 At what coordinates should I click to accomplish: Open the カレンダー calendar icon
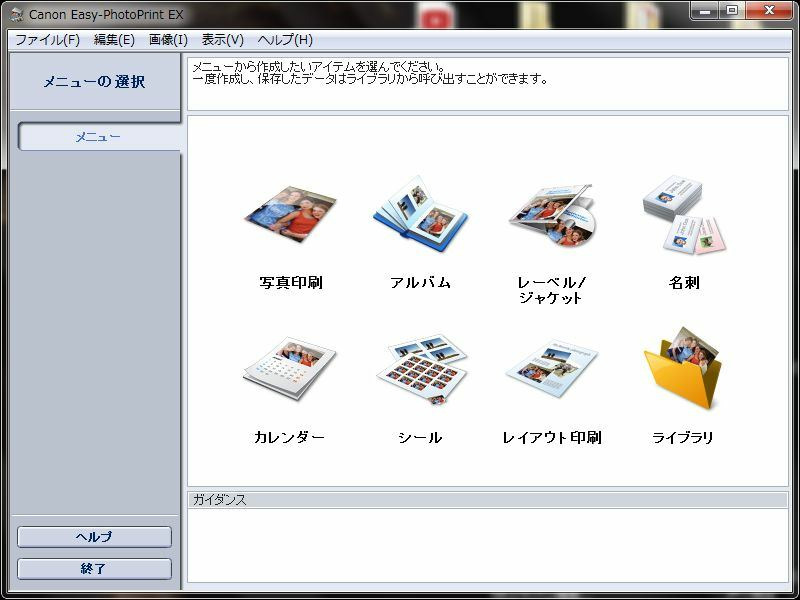[x=290, y=369]
